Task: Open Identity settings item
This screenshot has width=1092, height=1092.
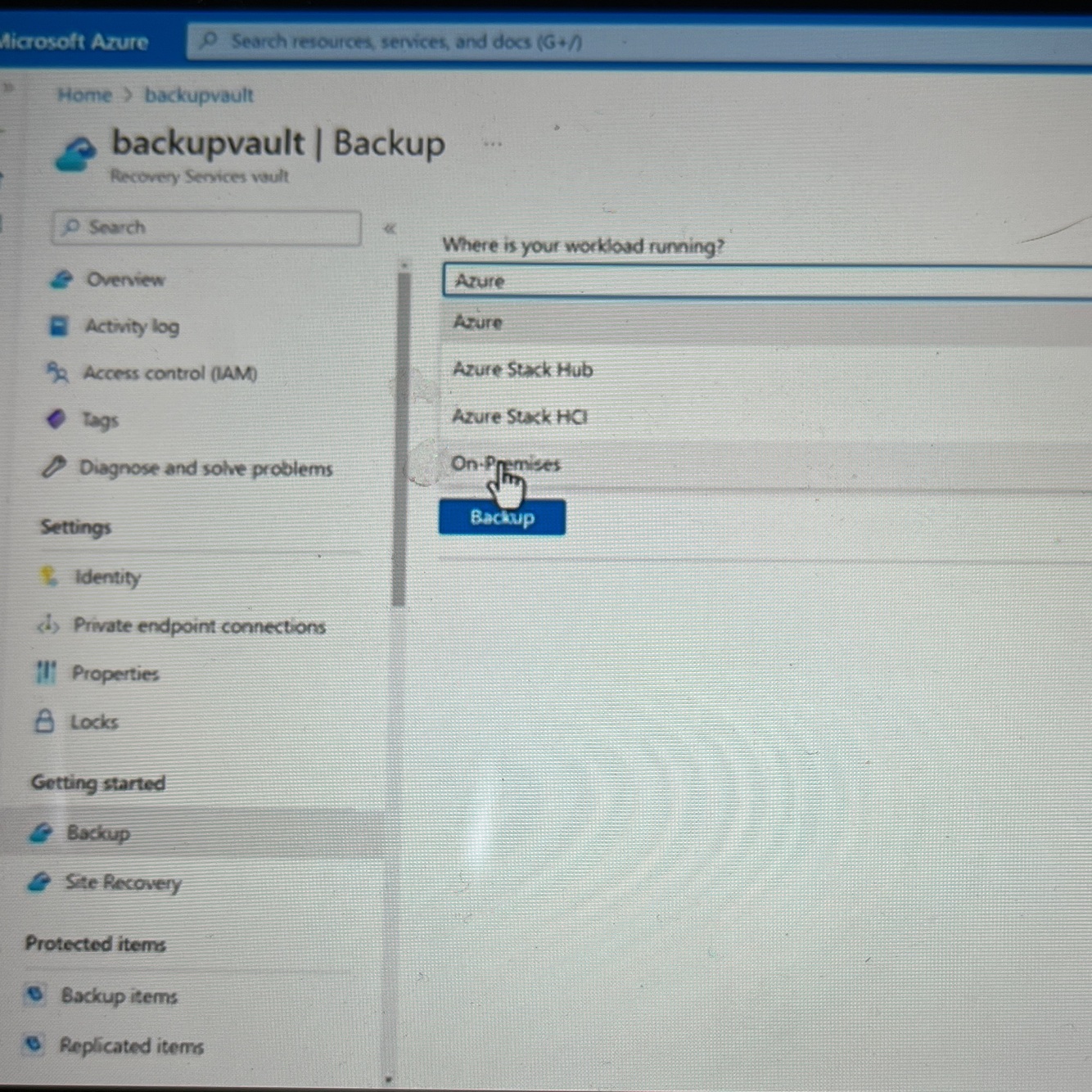Action: tap(107, 577)
